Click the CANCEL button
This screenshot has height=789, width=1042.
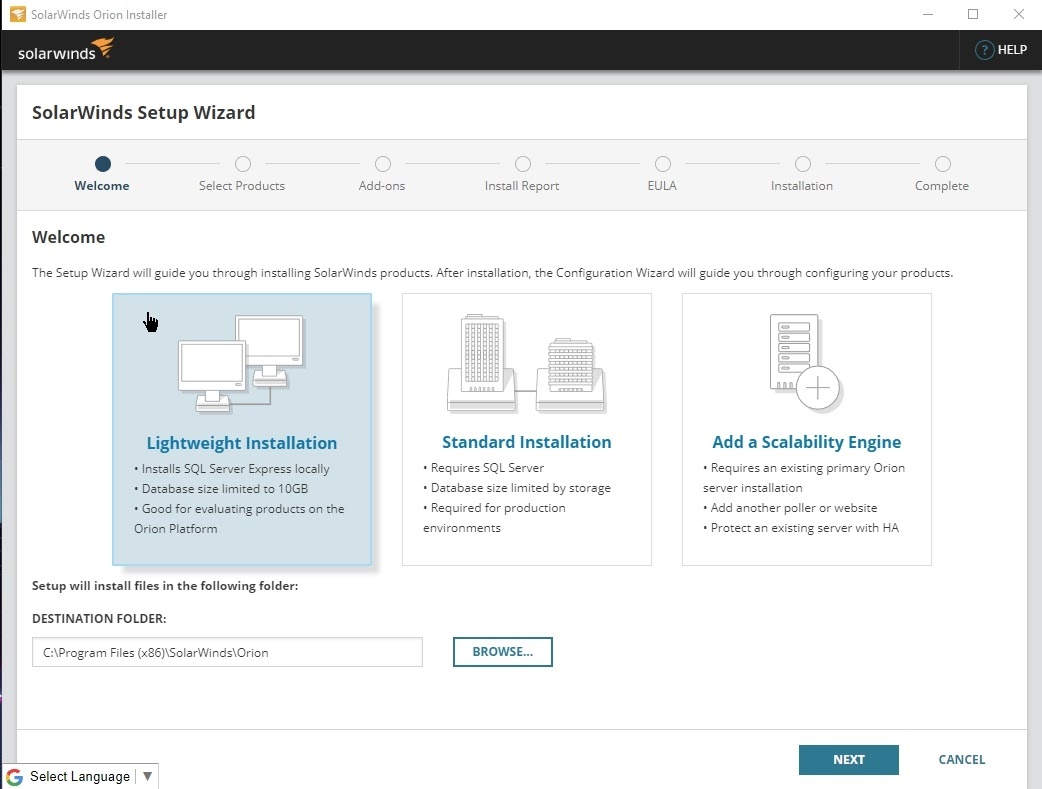(x=962, y=760)
